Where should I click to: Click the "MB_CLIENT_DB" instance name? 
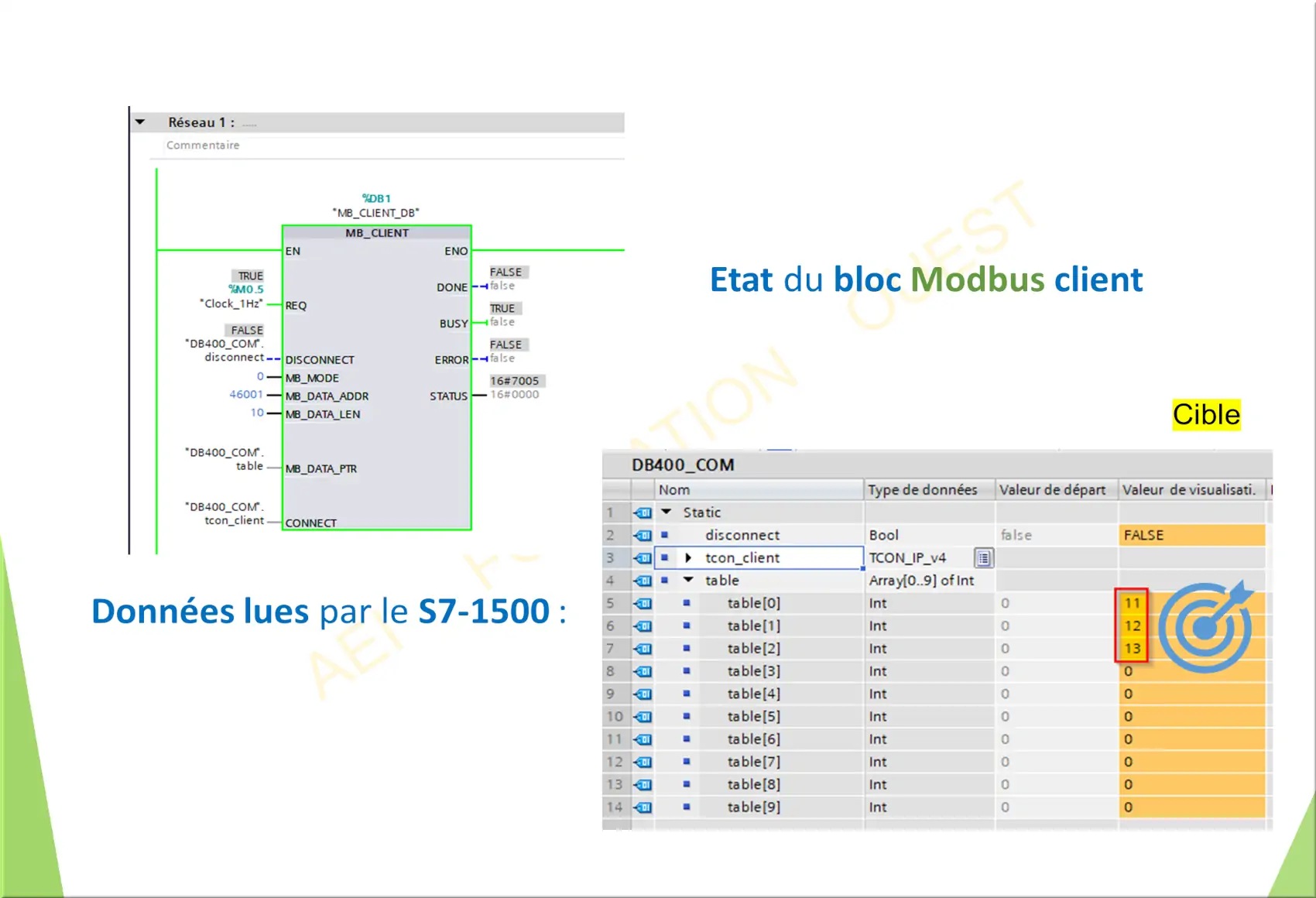click(x=376, y=213)
